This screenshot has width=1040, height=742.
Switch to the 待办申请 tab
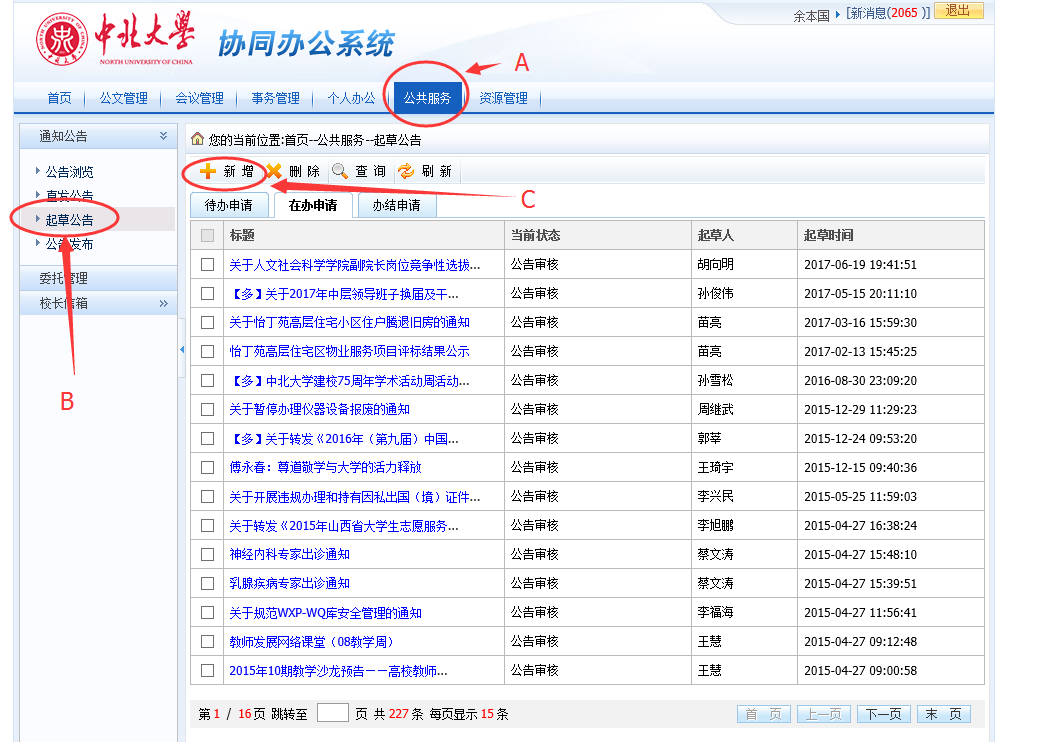pos(228,206)
